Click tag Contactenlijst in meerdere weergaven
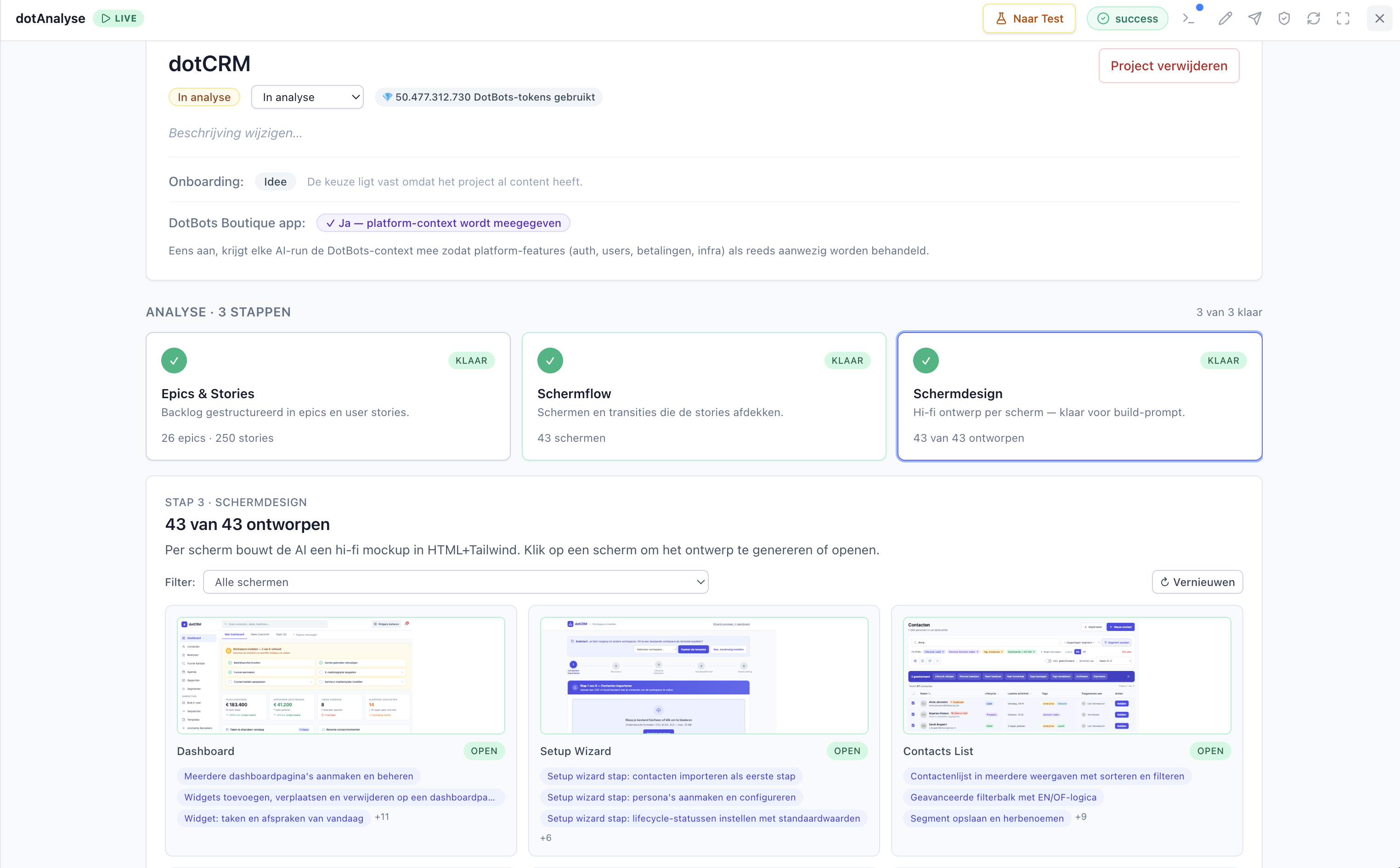Screen dimensions: 1400x868 1047,776
